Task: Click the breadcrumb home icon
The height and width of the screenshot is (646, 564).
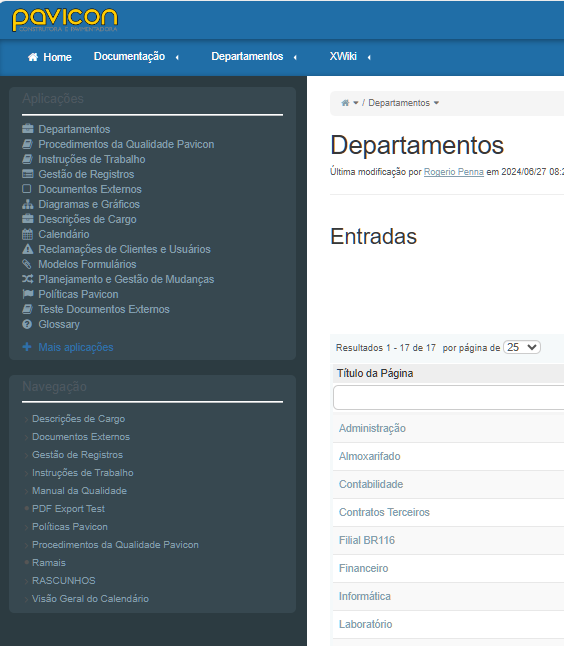Action: 345,103
